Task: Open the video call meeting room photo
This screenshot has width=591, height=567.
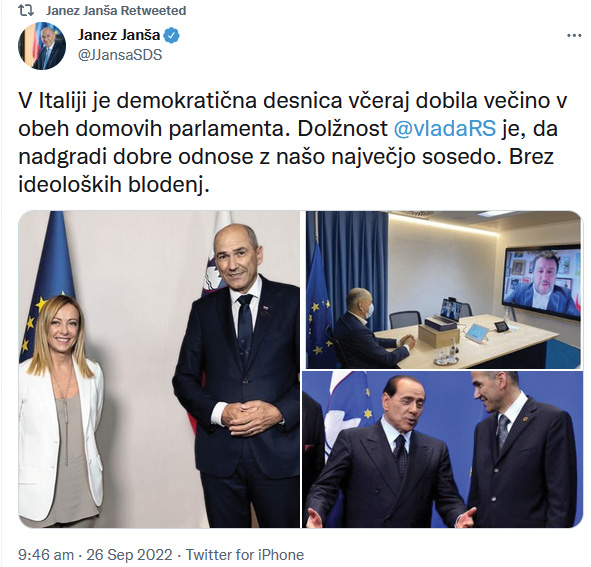Action: (x=443, y=290)
